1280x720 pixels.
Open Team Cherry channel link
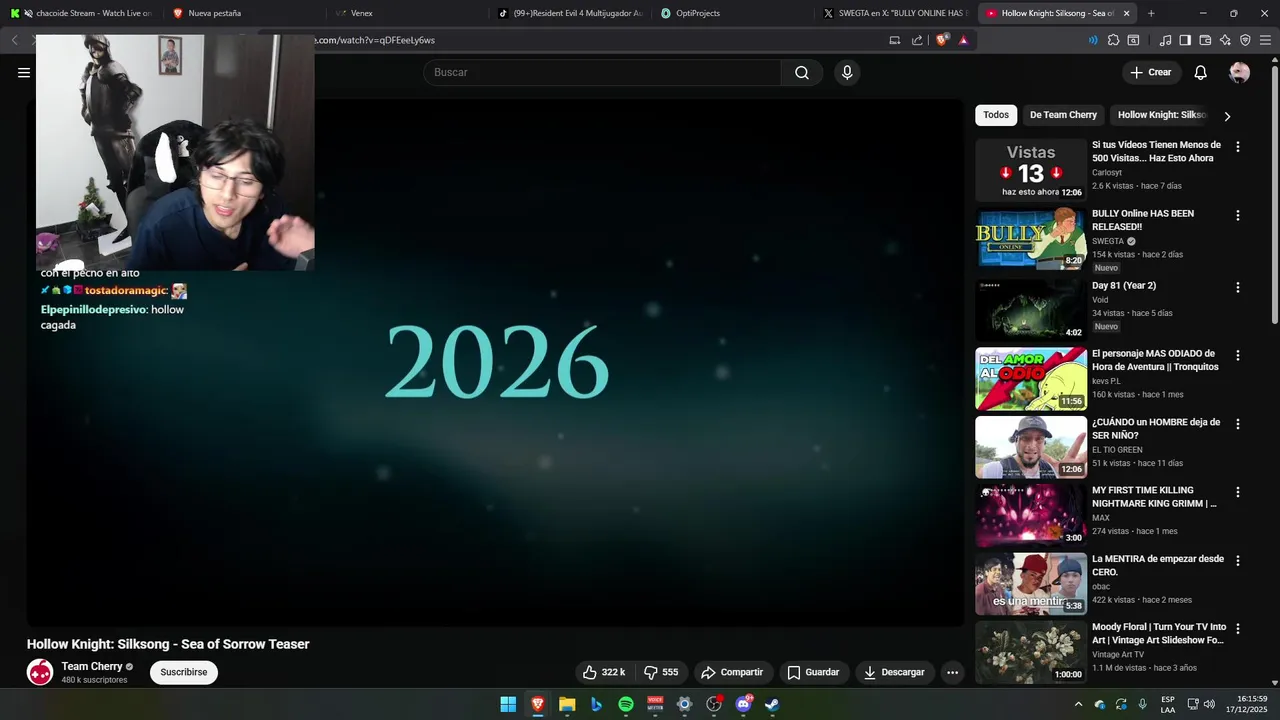92,666
